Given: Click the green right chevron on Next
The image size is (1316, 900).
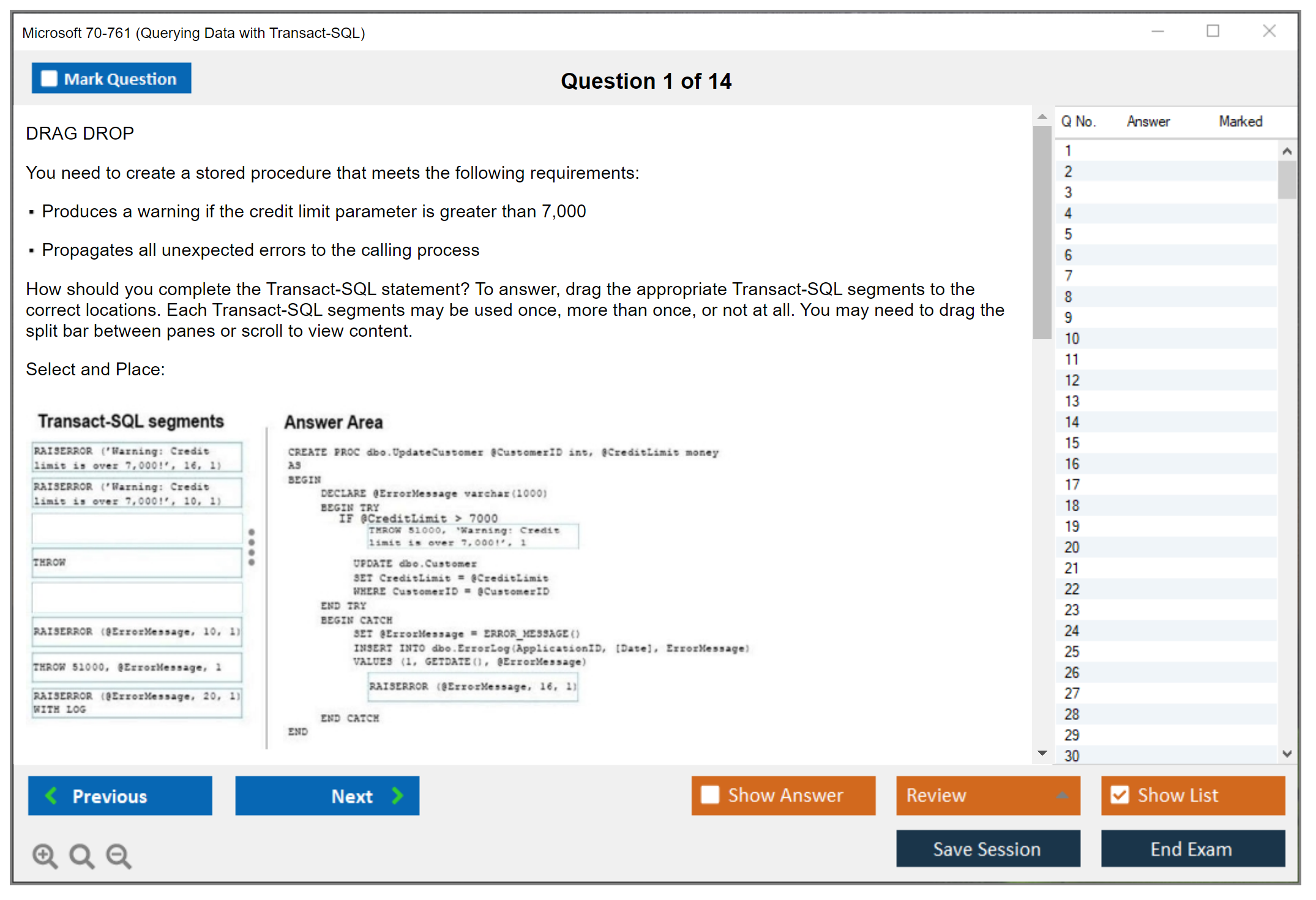Looking at the screenshot, I should pos(398,795).
